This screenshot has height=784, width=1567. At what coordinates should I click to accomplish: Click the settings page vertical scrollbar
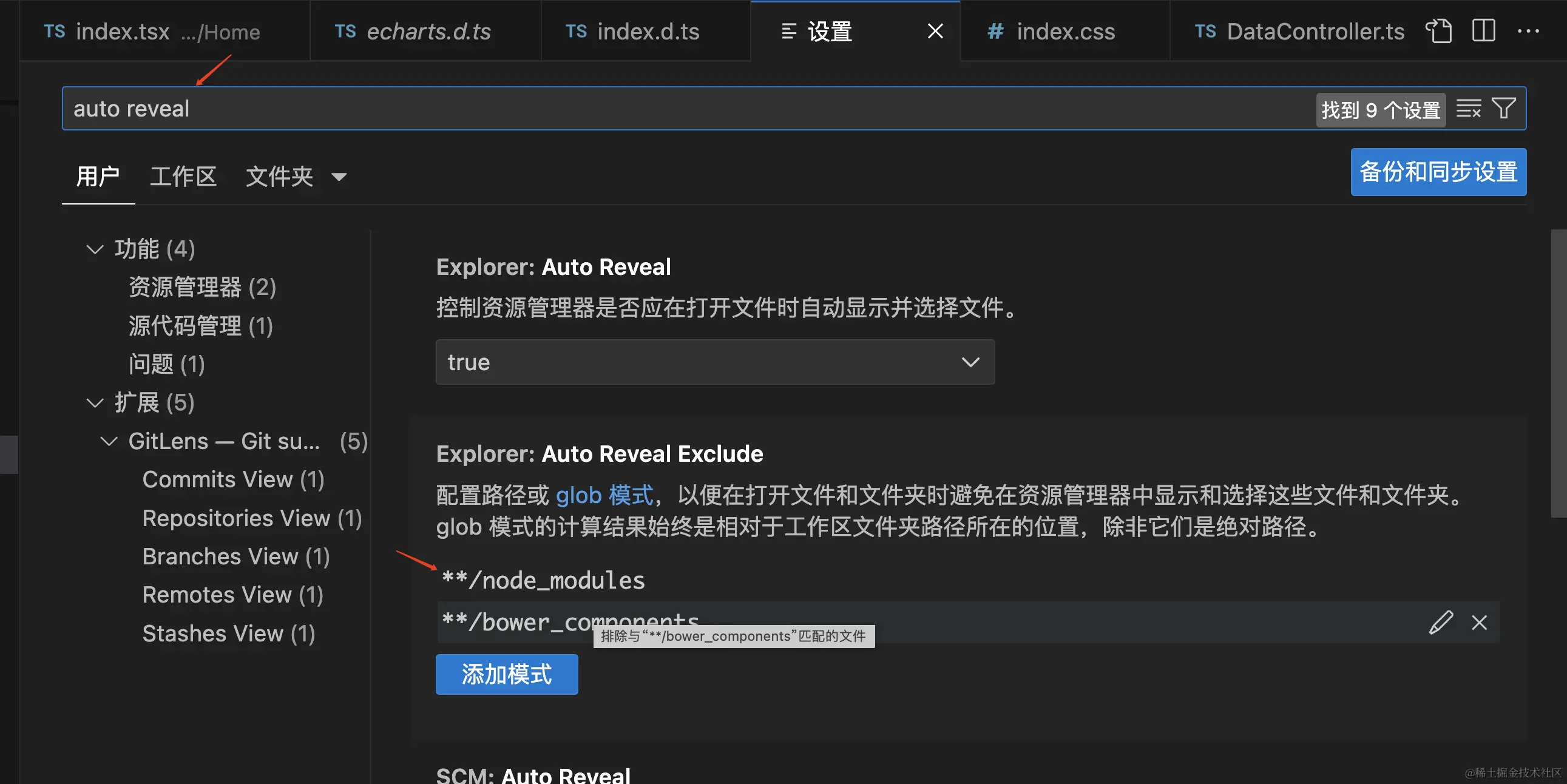pos(1558,372)
